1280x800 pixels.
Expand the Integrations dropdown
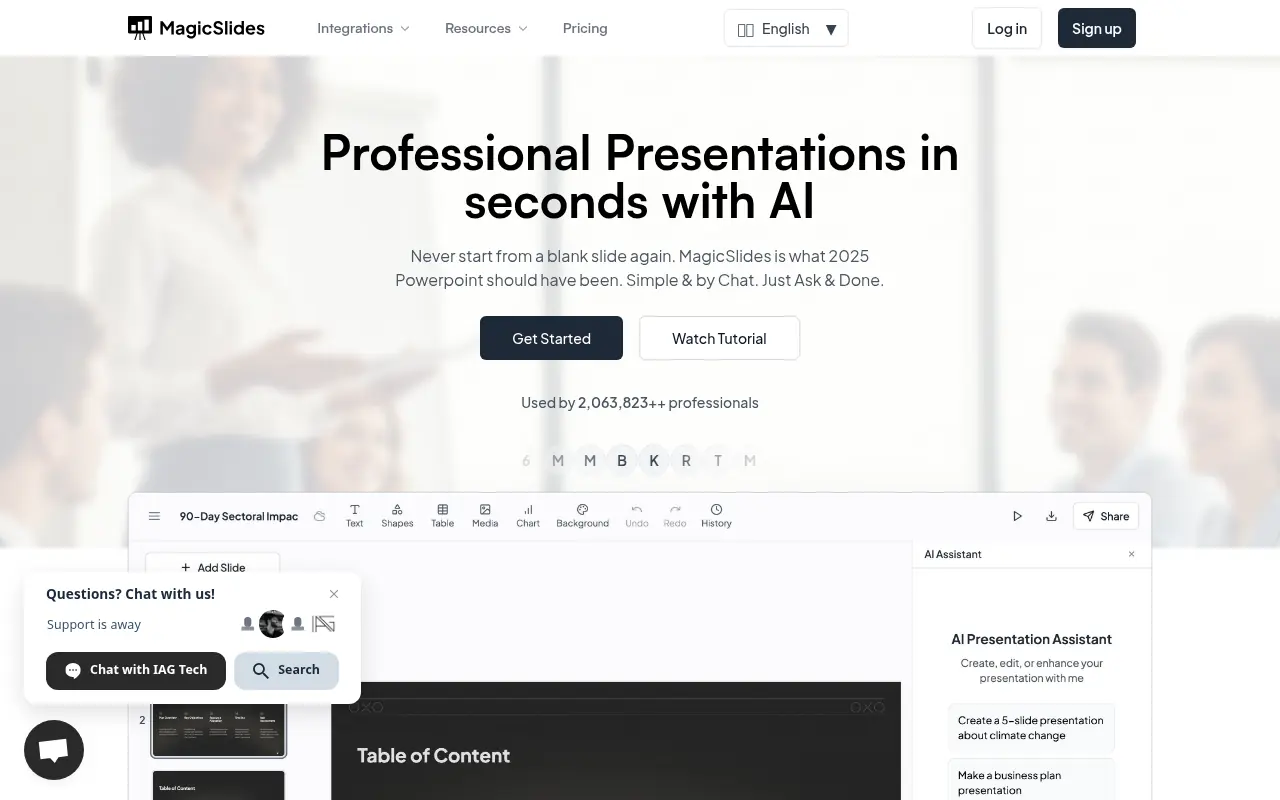coord(362,28)
